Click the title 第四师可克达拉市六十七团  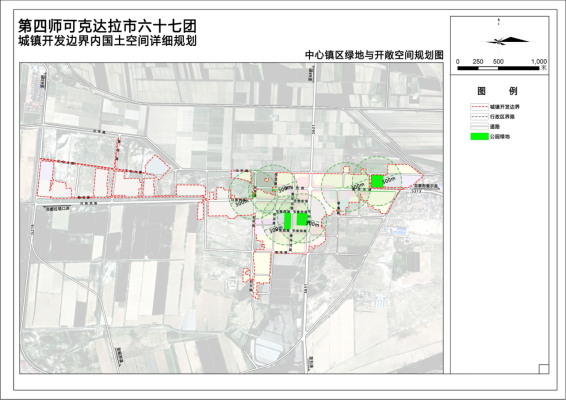click(108, 26)
